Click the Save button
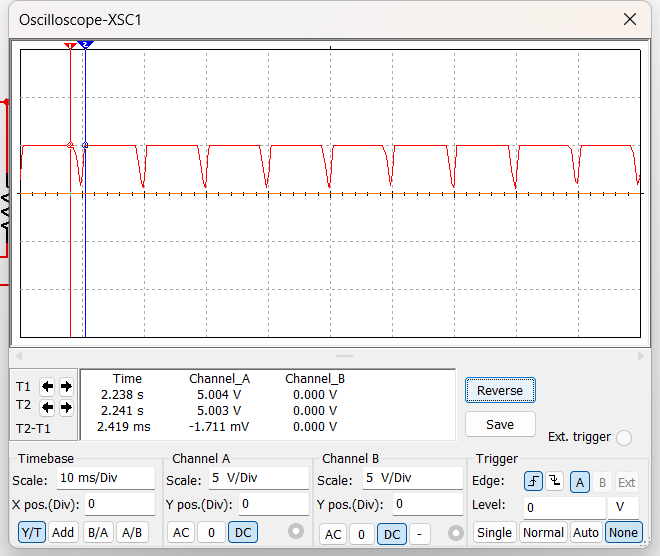This screenshot has height=556, width=660. coord(500,424)
